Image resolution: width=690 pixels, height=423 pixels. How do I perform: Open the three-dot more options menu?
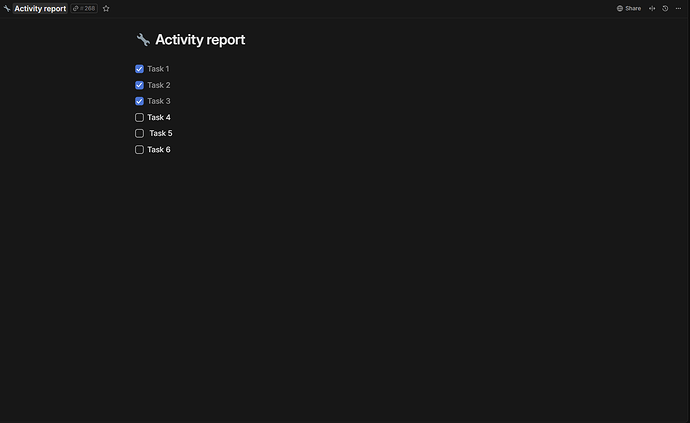tap(679, 8)
